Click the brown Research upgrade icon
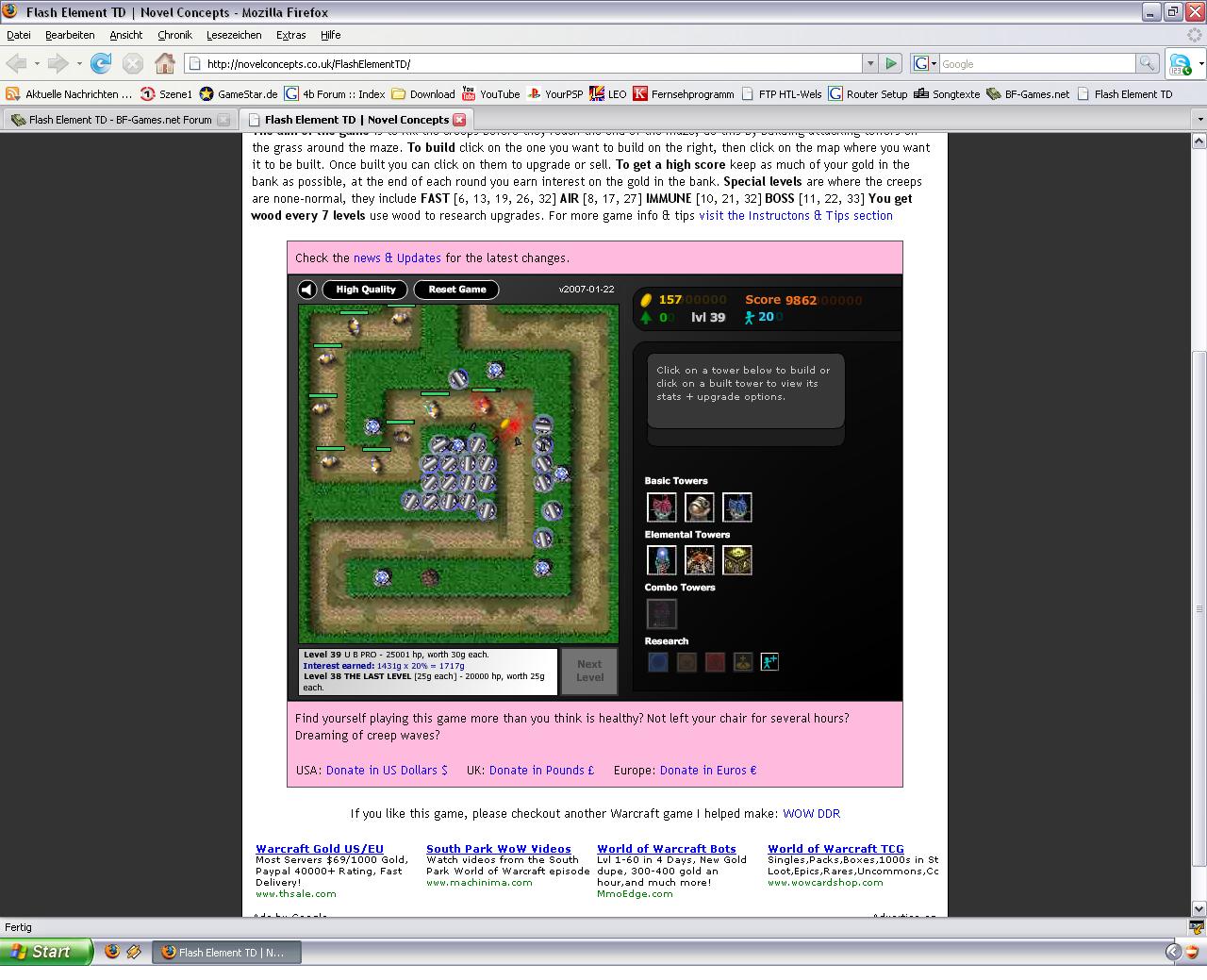 point(686,662)
